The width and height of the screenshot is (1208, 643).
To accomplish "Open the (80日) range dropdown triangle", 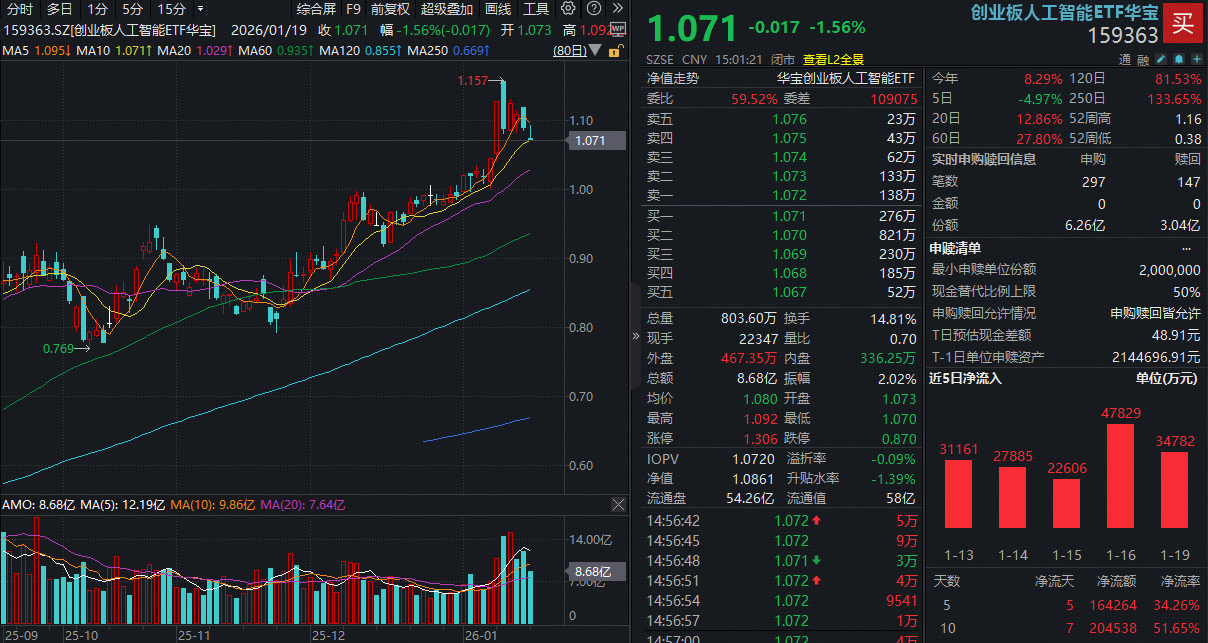I will pos(595,50).
